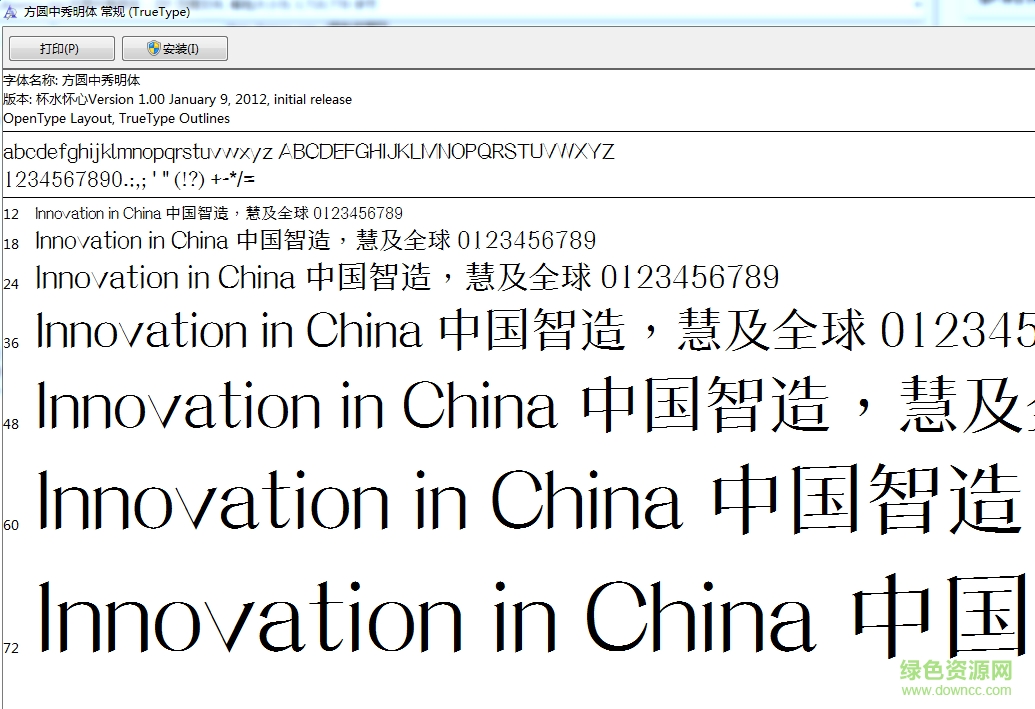The image size is (1035, 709).
Task: Select the size 12 label in left margin
Action: click(10, 213)
